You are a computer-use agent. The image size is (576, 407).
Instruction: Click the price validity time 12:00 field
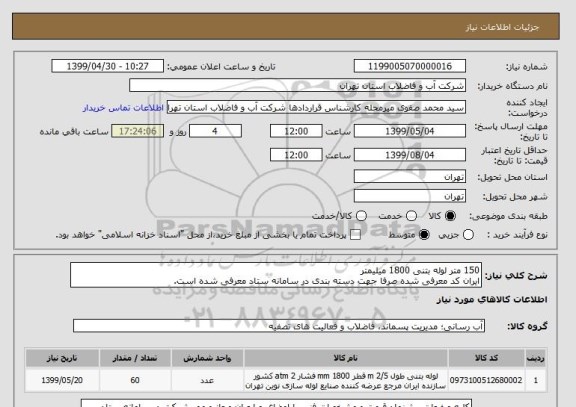point(296,155)
